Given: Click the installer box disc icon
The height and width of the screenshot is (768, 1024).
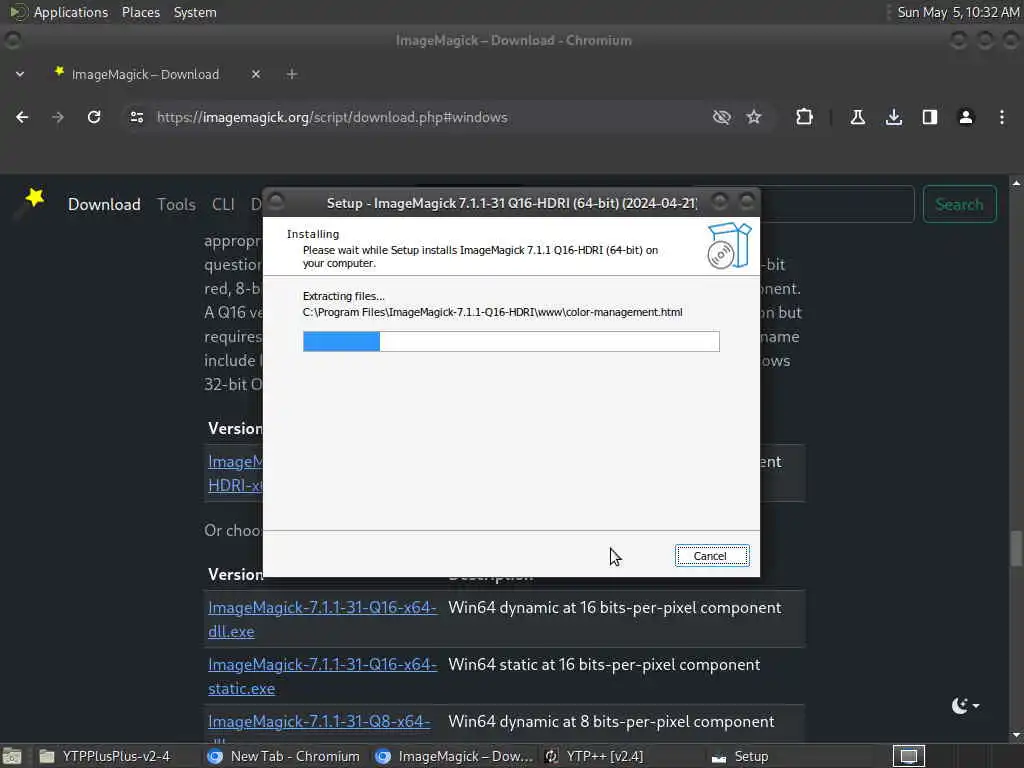Looking at the screenshot, I should click(729, 246).
